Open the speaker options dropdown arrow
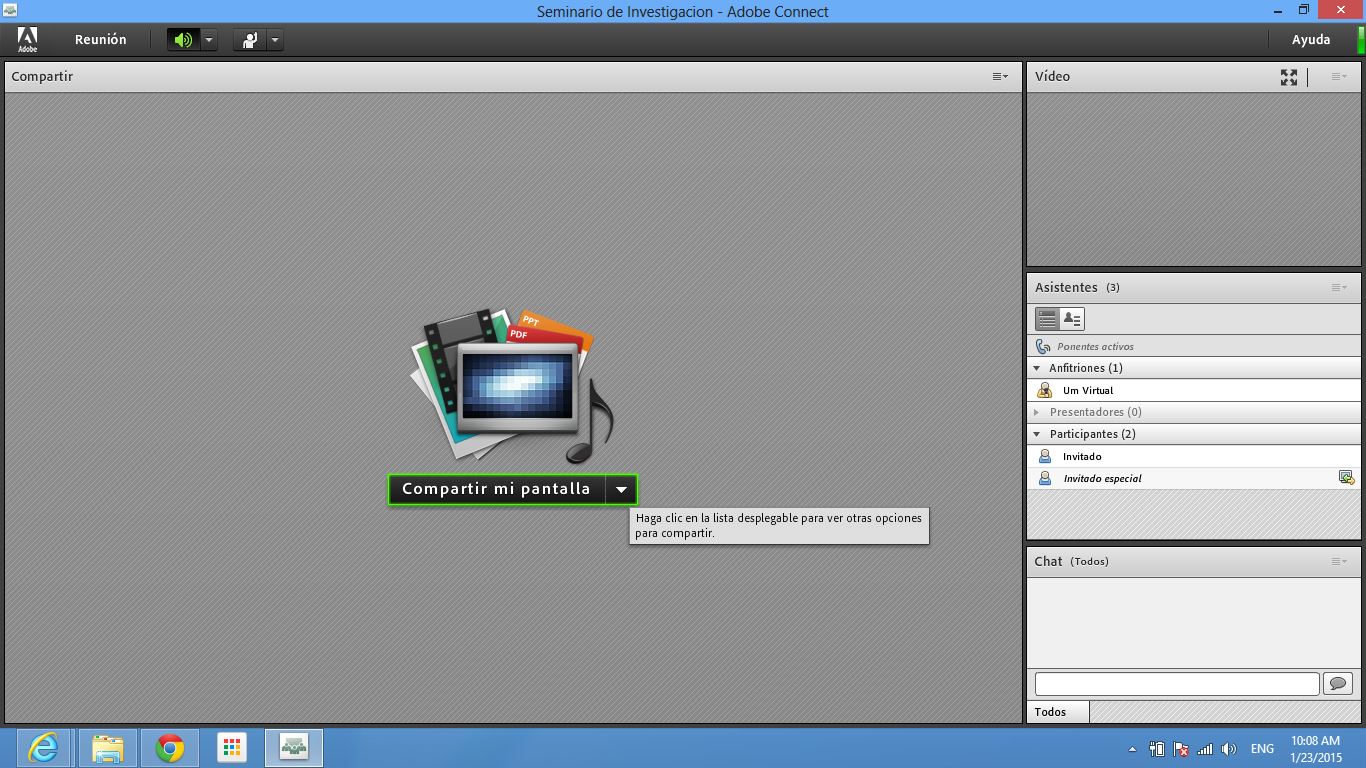 coord(209,40)
